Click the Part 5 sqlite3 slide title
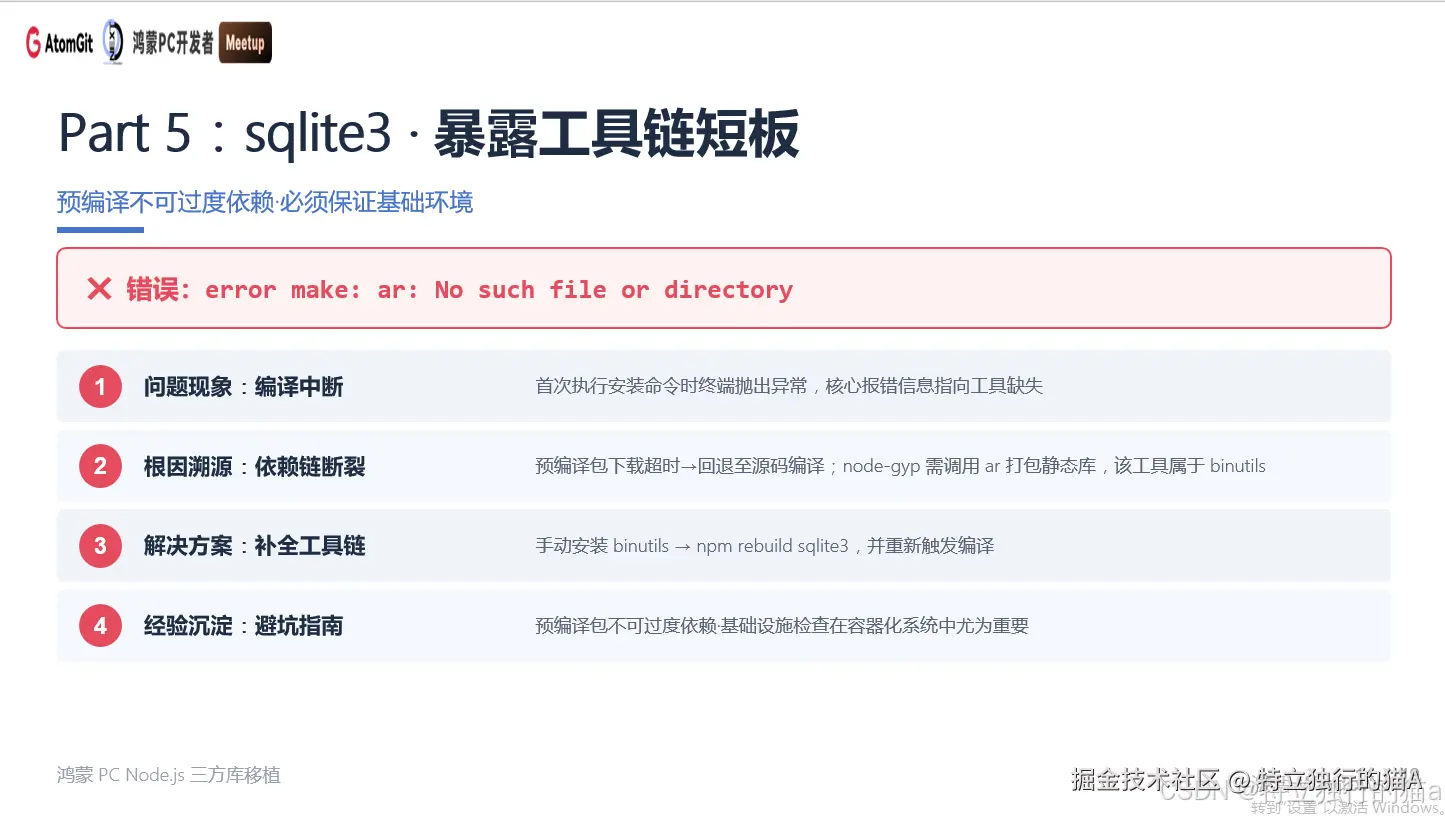1445x816 pixels. pos(428,134)
